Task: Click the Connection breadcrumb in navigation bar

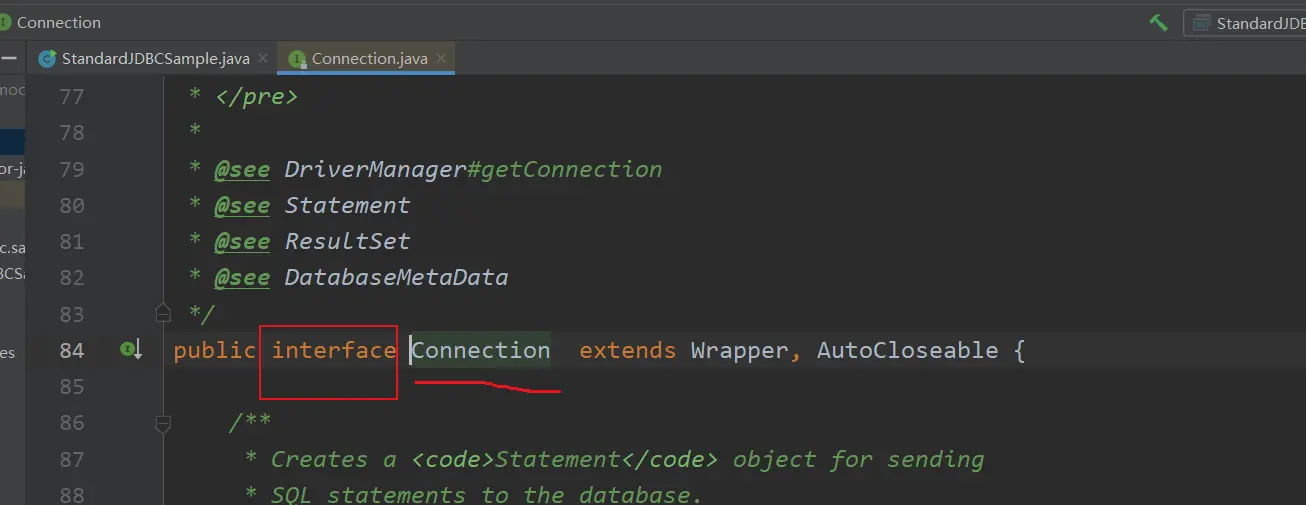Action: point(58,22)
